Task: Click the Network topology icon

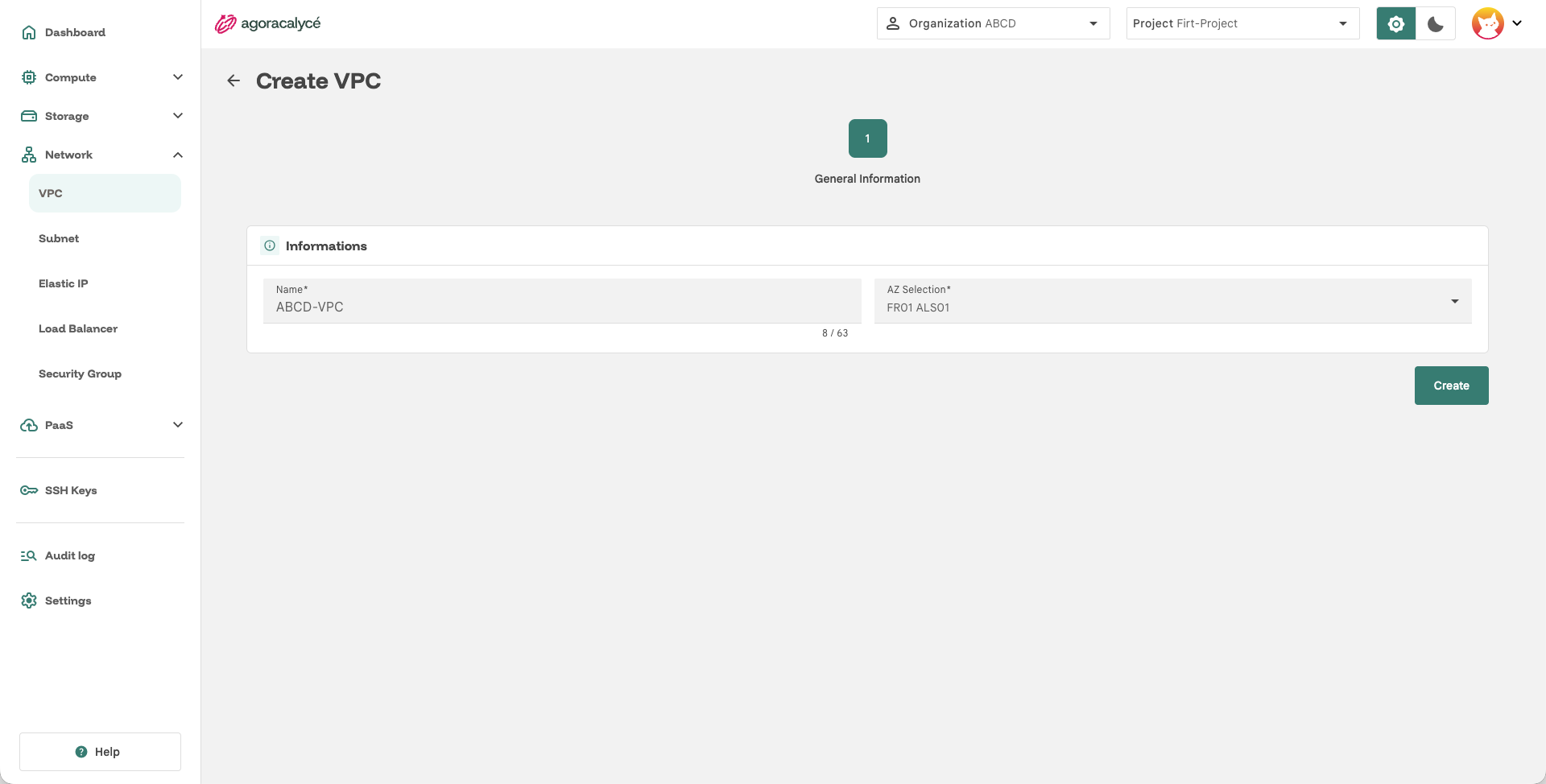Action: [29, 155]
